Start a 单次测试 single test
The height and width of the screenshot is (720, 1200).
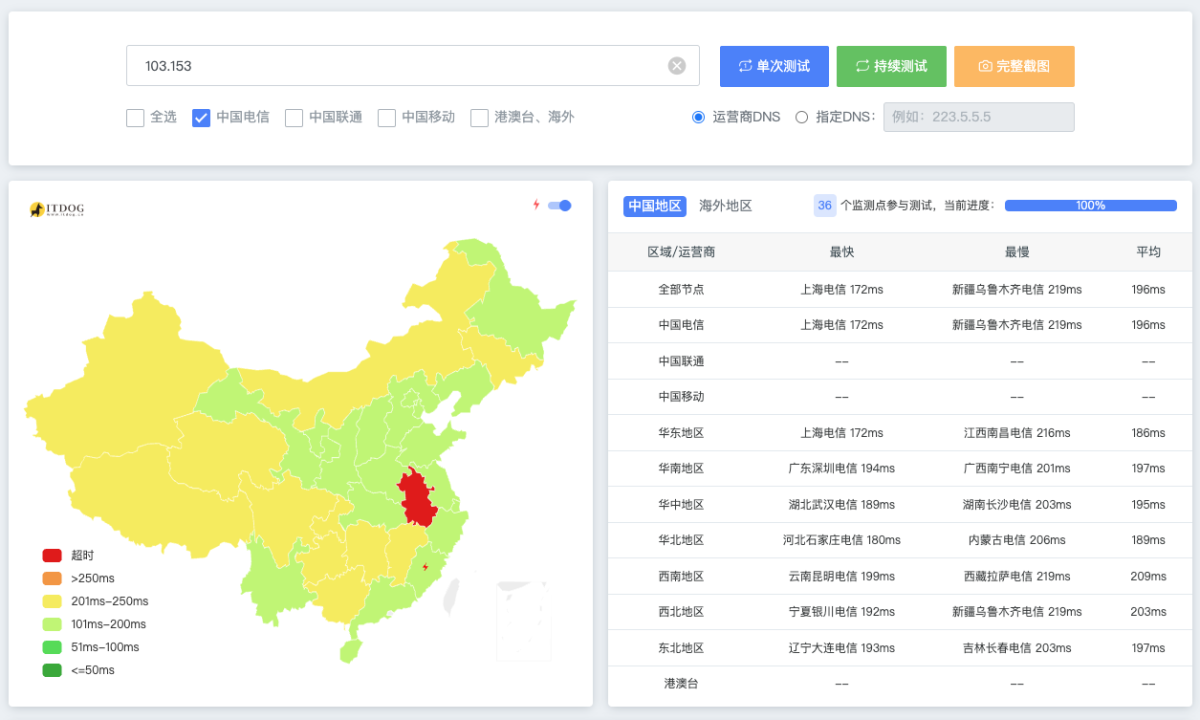point(774,66)
